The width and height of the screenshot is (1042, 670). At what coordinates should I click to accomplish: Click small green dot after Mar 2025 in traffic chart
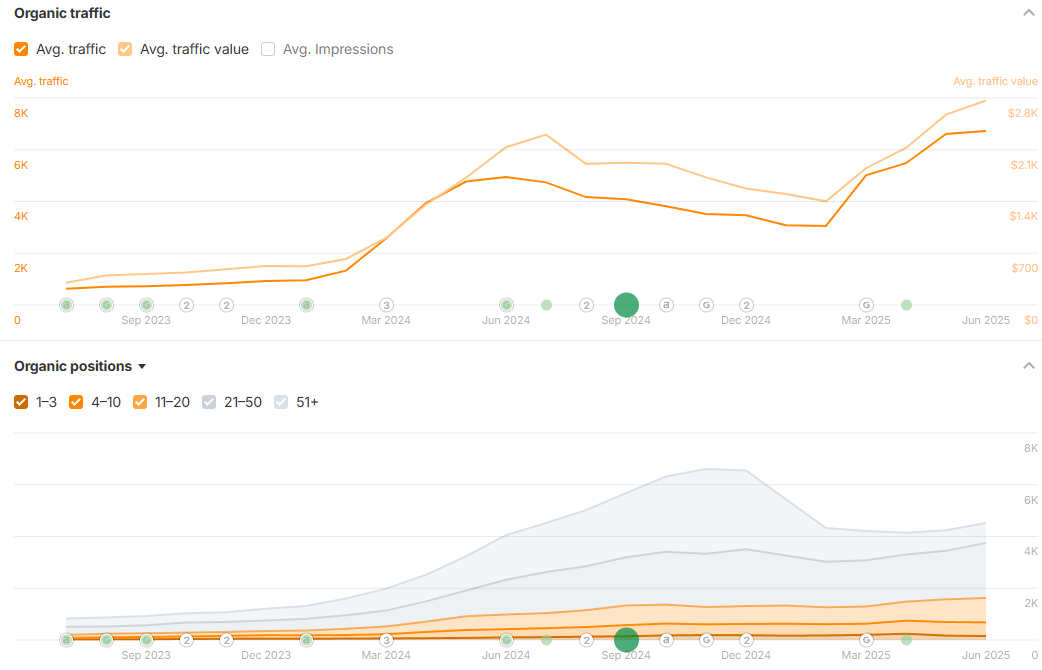pos(906,305)
